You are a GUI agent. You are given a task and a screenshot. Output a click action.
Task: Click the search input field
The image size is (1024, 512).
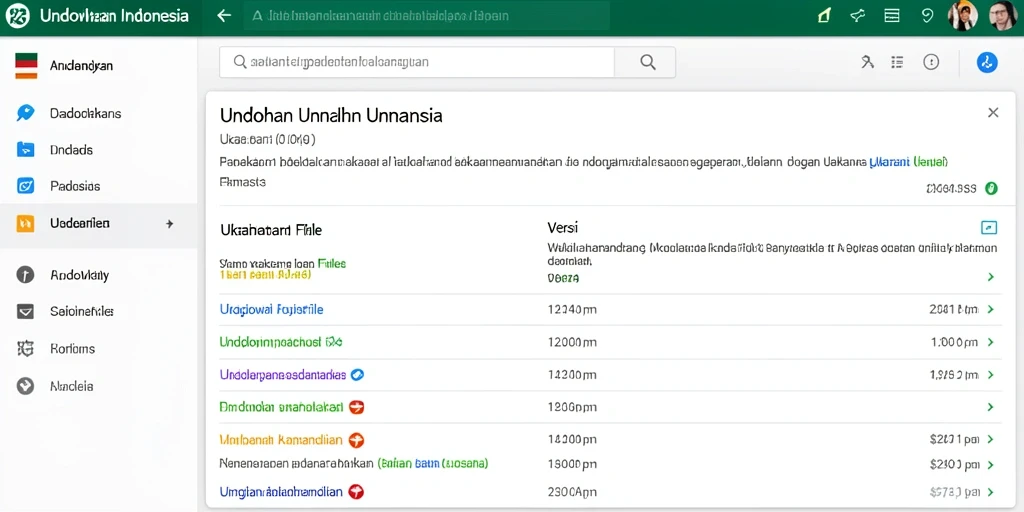417,62
